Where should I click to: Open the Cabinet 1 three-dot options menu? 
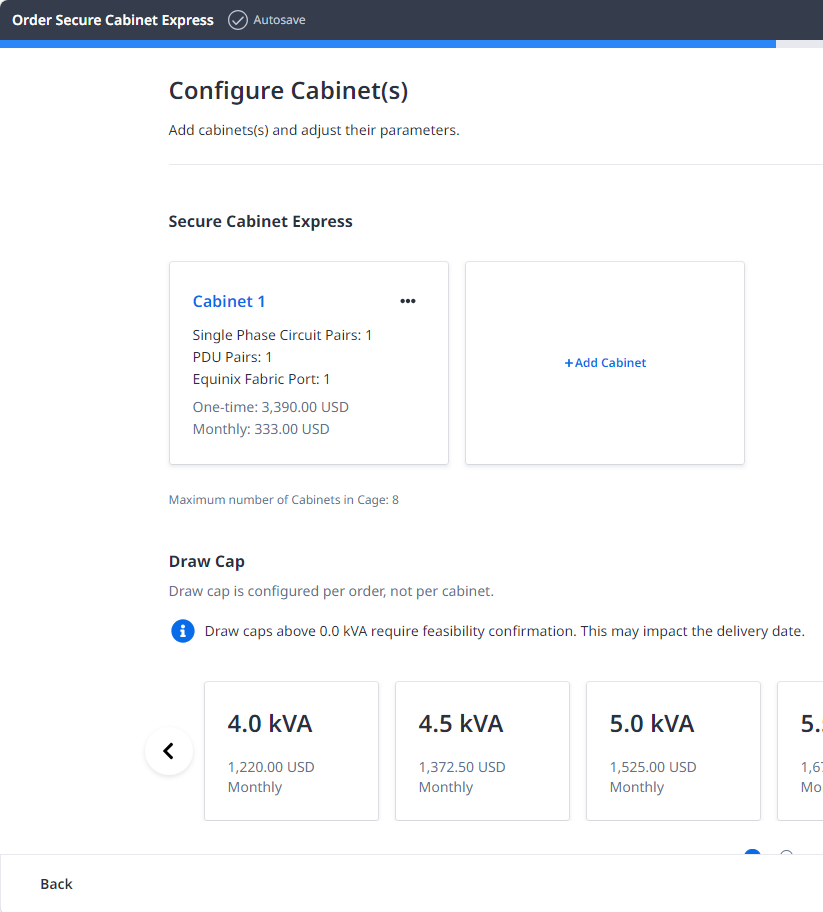(408, 301)
